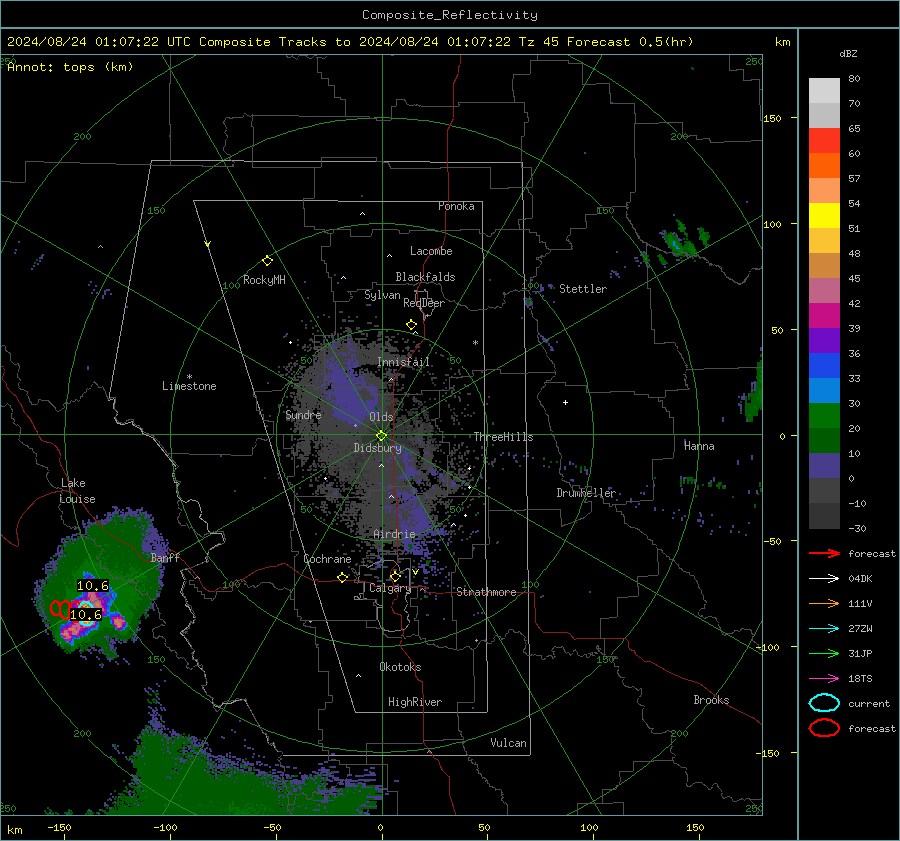Click the ThreeHills city label
Image resolution: width=900 pixels, height=841 pixels.
[503, 437]
